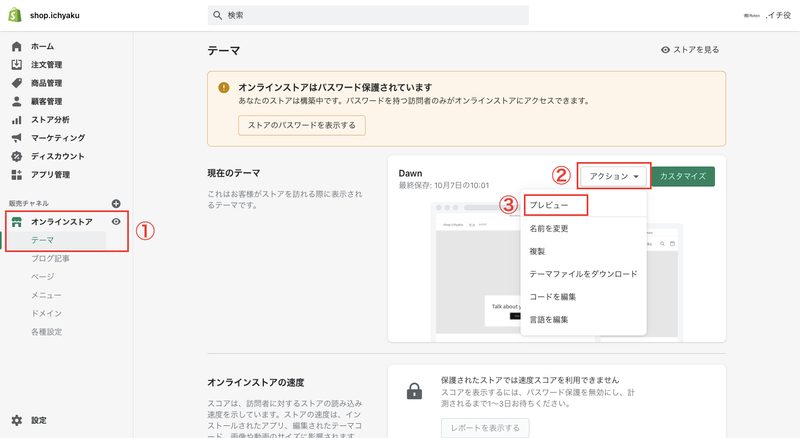Select プレビュー from the action menu
Screen dimensions: 800x438
(x=549, y=205)
